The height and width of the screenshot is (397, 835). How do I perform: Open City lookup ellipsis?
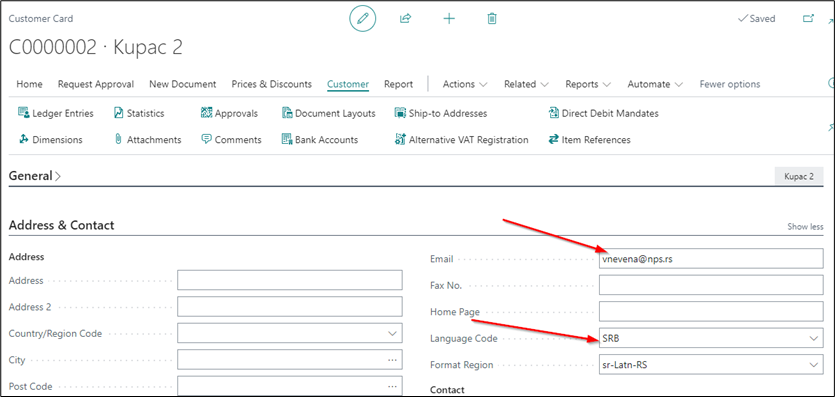(392, 360)
